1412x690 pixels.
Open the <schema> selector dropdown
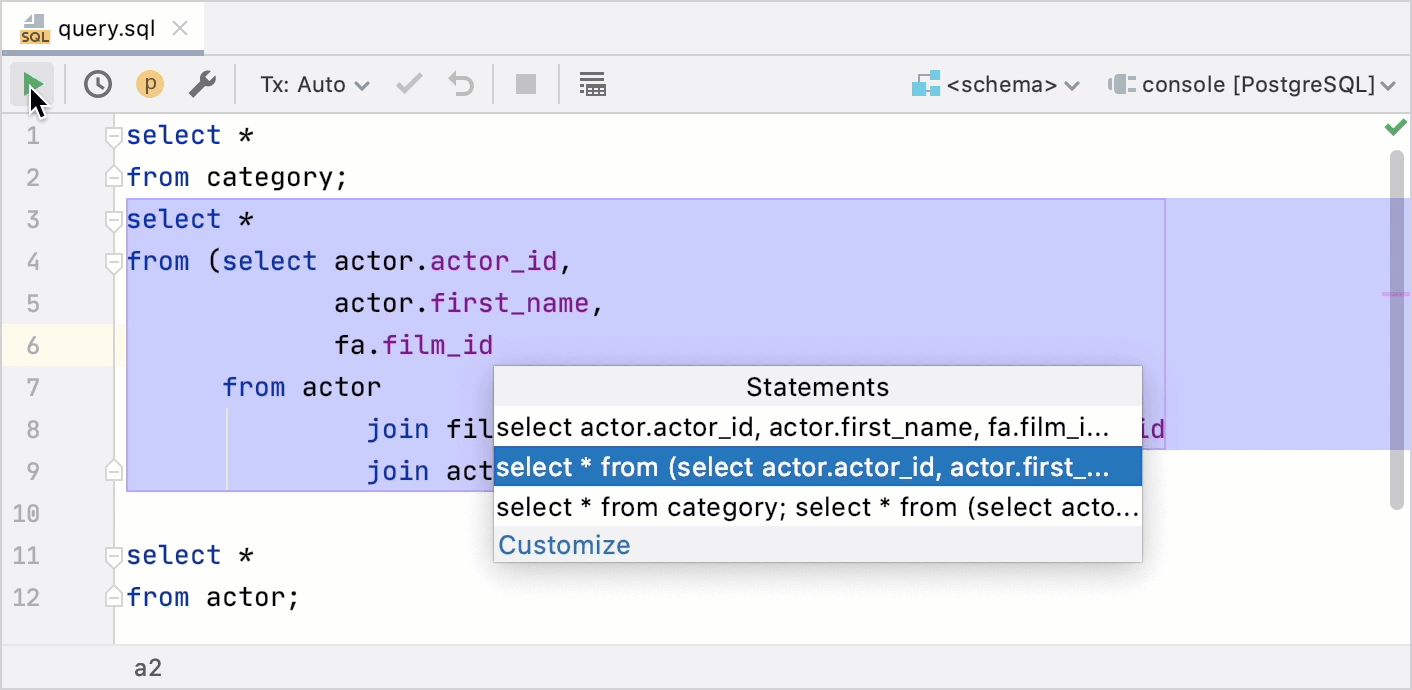coord(995,84)
